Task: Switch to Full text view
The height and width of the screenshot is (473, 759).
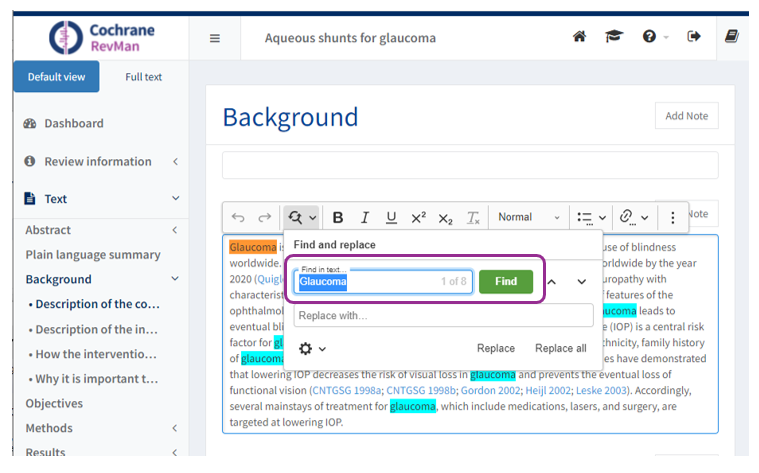Action: [143, 77]
